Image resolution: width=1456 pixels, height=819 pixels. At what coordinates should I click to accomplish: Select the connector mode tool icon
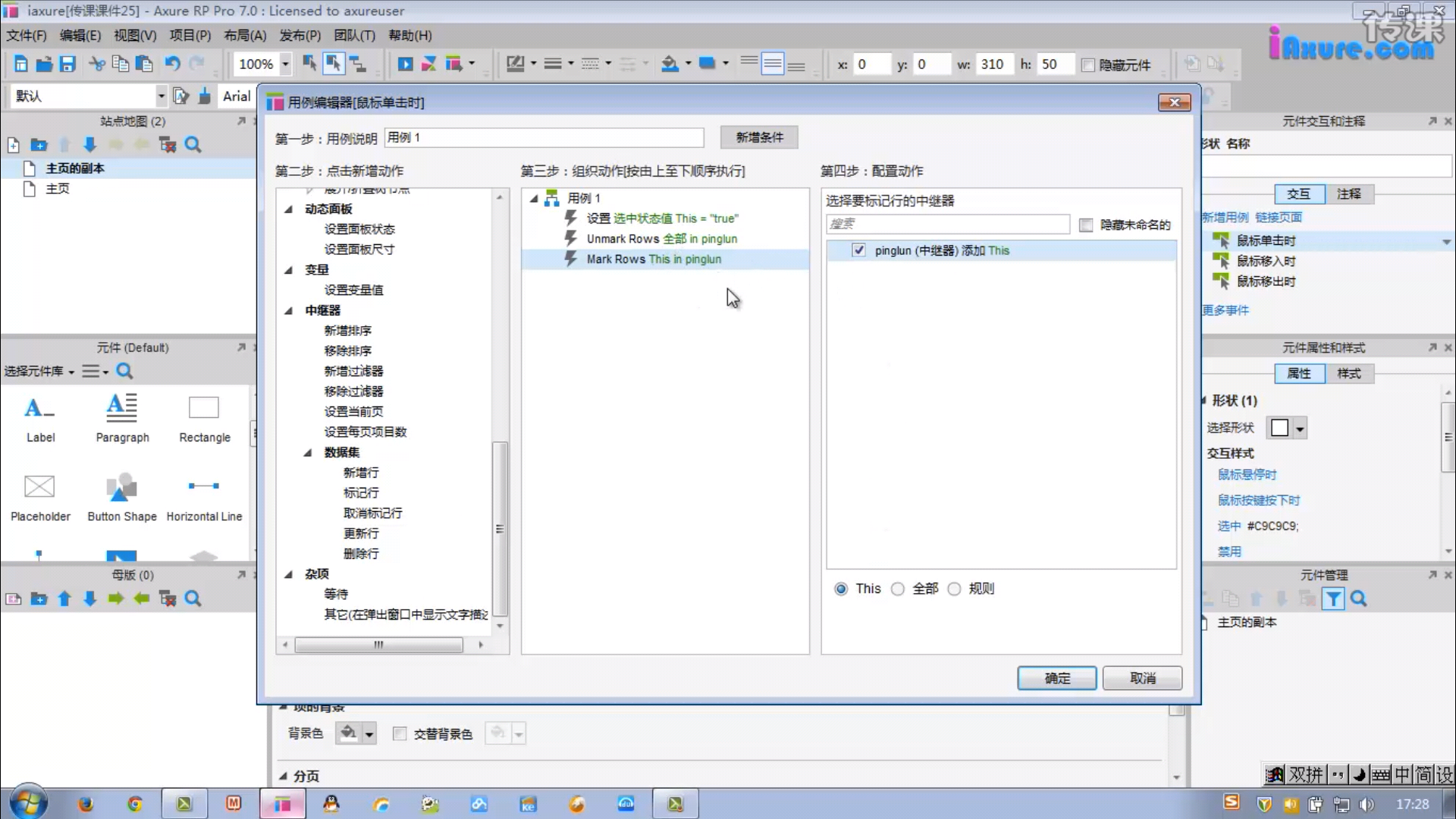coord(357,64)
